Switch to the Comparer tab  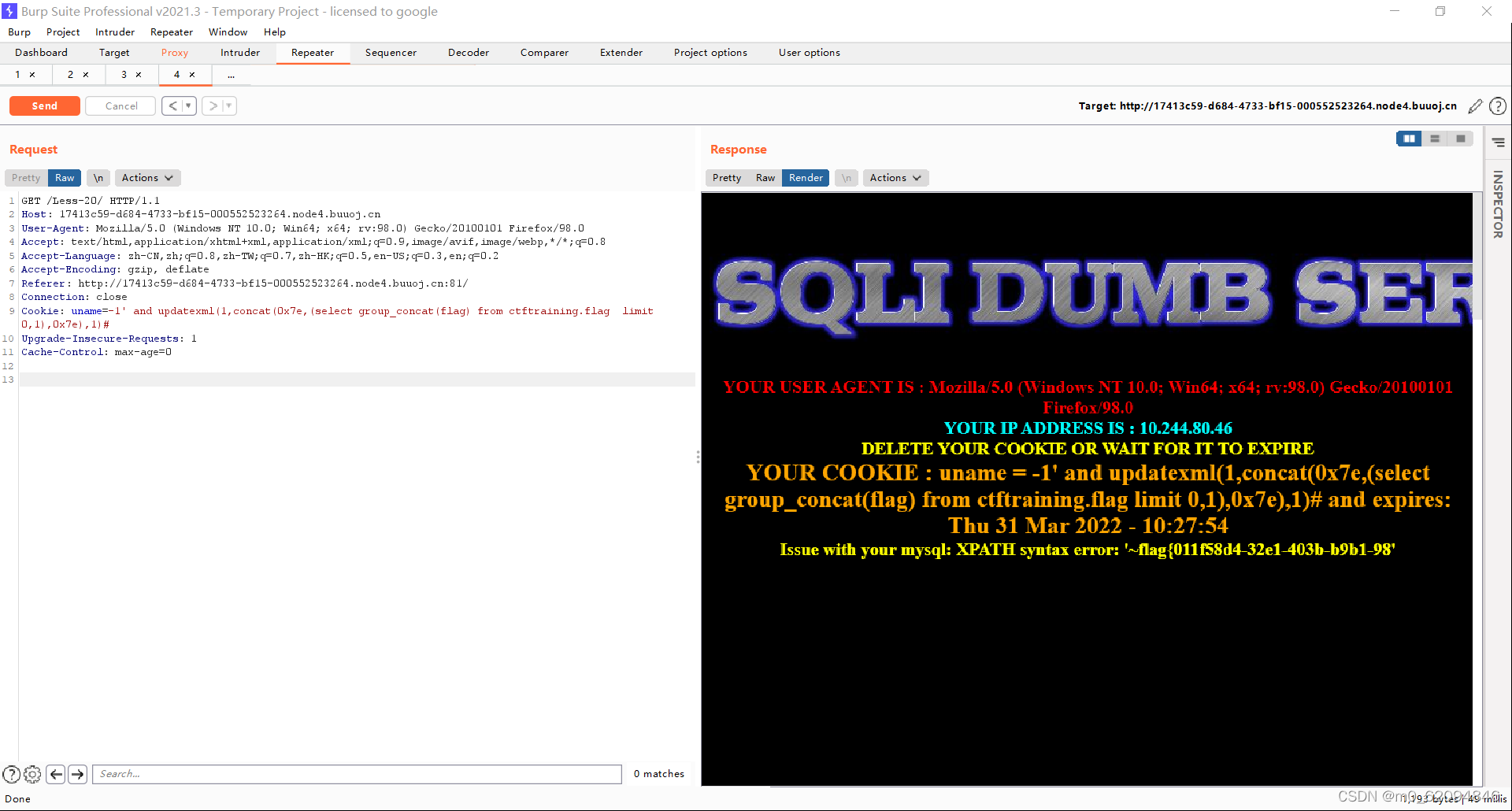pyautogui.click(x=544, y=53)
